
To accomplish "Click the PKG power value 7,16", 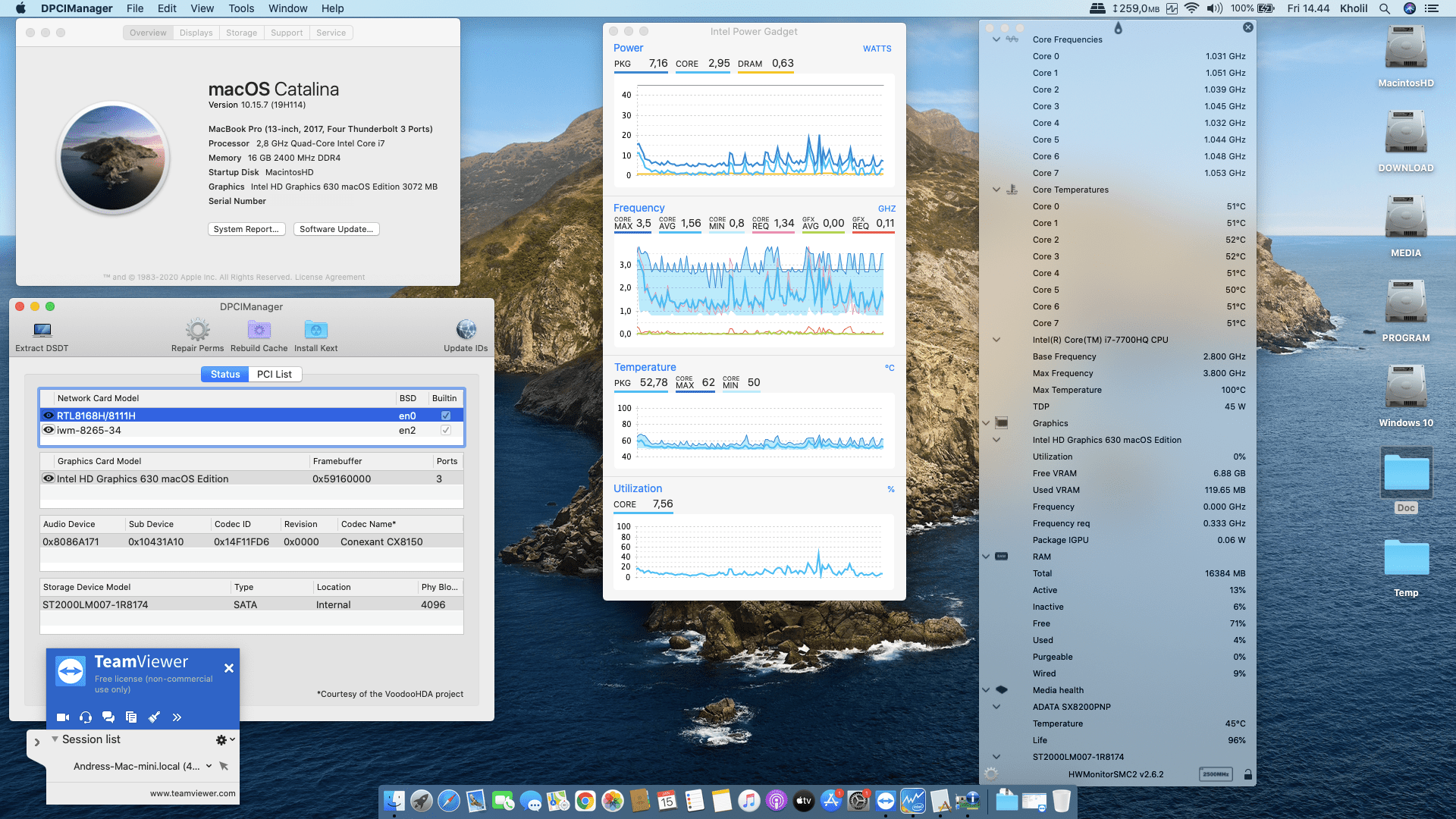I will [x=658, y=63].
